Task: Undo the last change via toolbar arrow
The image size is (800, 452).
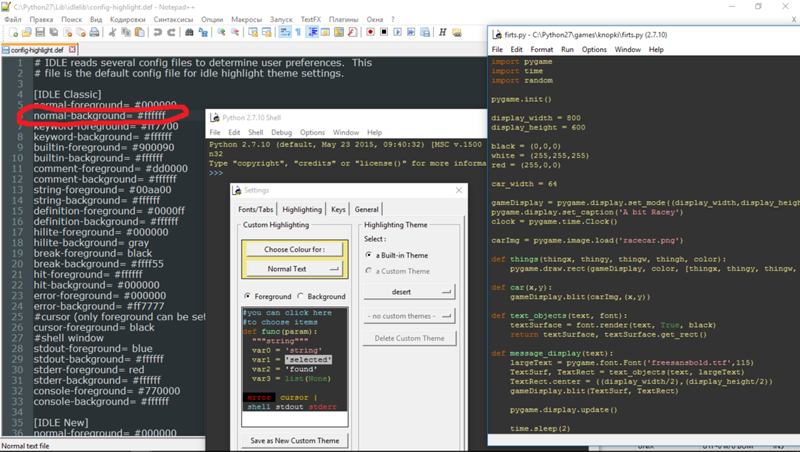Action: [x=158, y=32]
